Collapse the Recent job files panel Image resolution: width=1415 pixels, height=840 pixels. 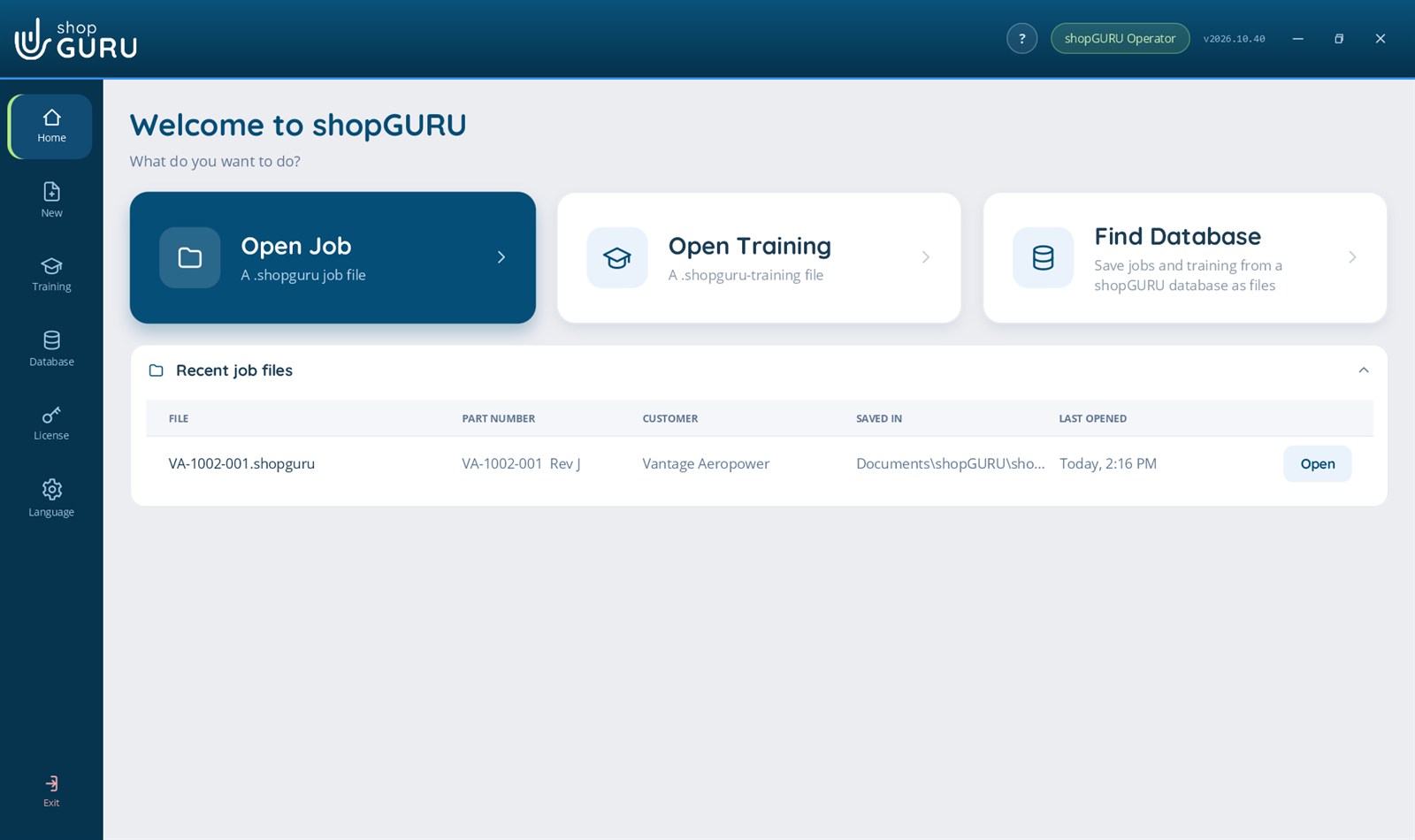[x=1363, y=370]
